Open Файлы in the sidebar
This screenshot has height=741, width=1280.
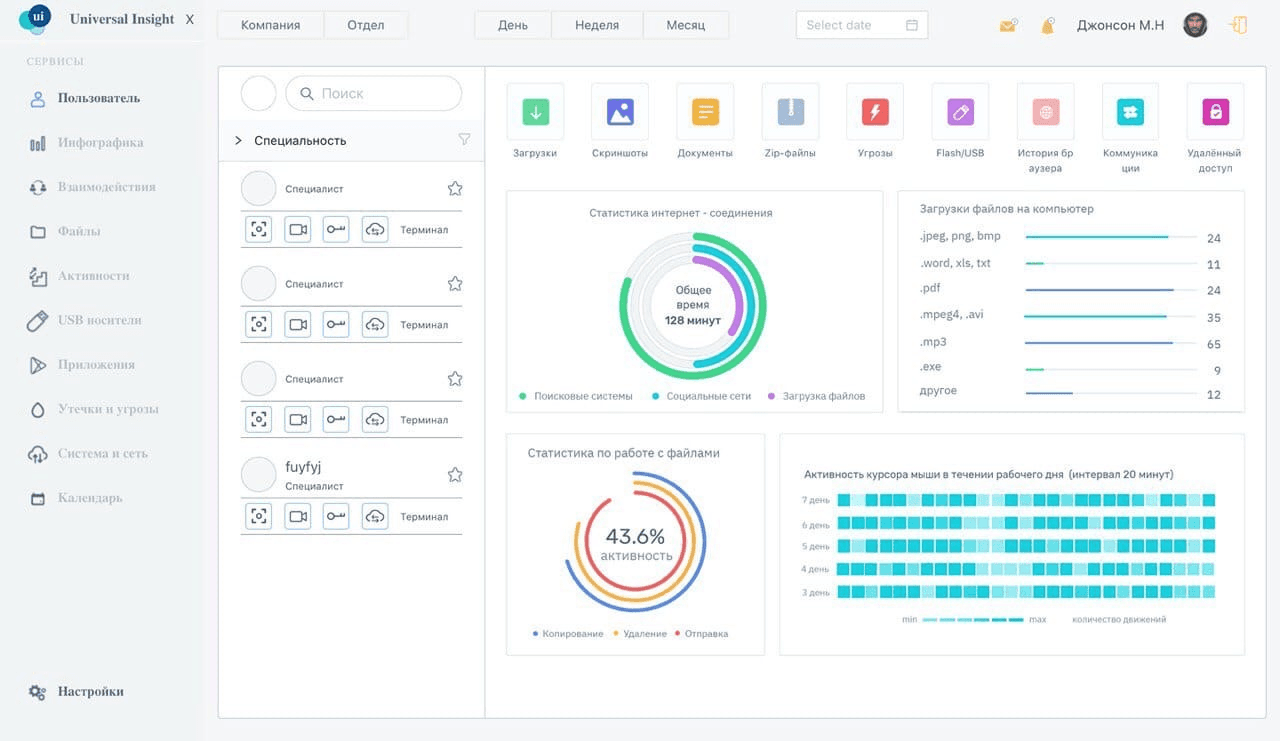click(79, 231)
